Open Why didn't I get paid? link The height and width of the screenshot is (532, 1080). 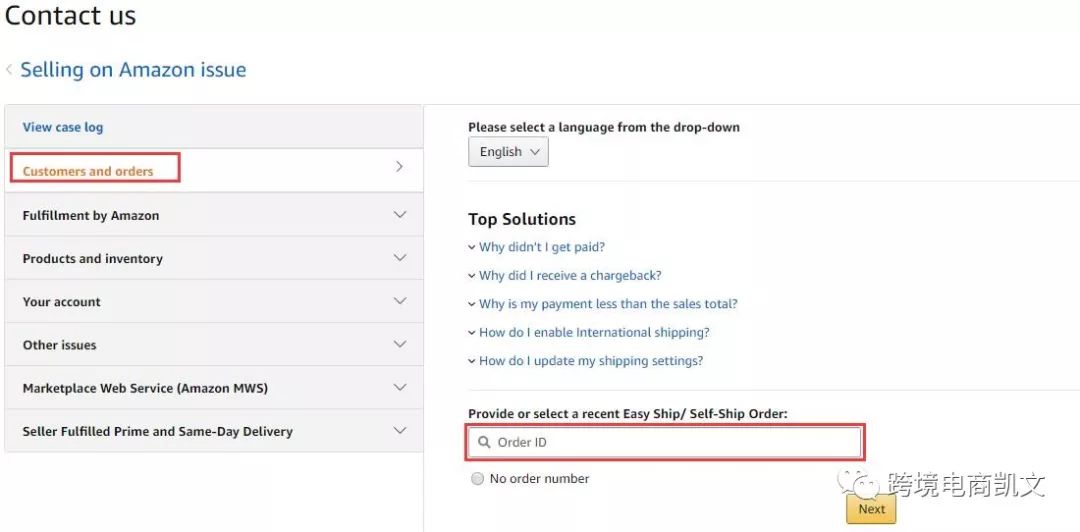[x=541, y=247]
